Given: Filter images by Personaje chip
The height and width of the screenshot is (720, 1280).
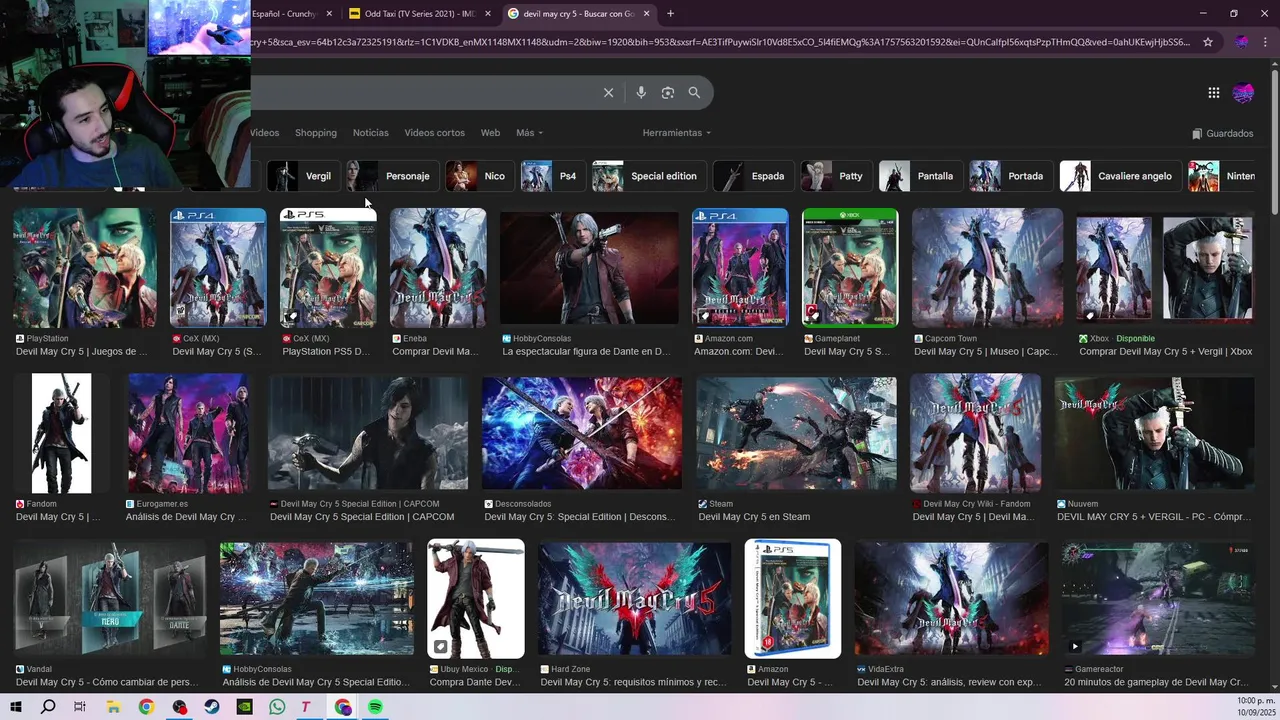Looking at the screenshot, I should pos(391,176).
